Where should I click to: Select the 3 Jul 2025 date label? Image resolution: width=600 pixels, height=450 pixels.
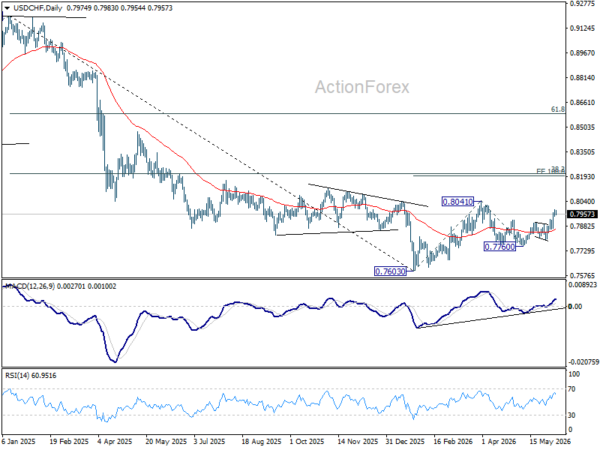coord(209,442)
